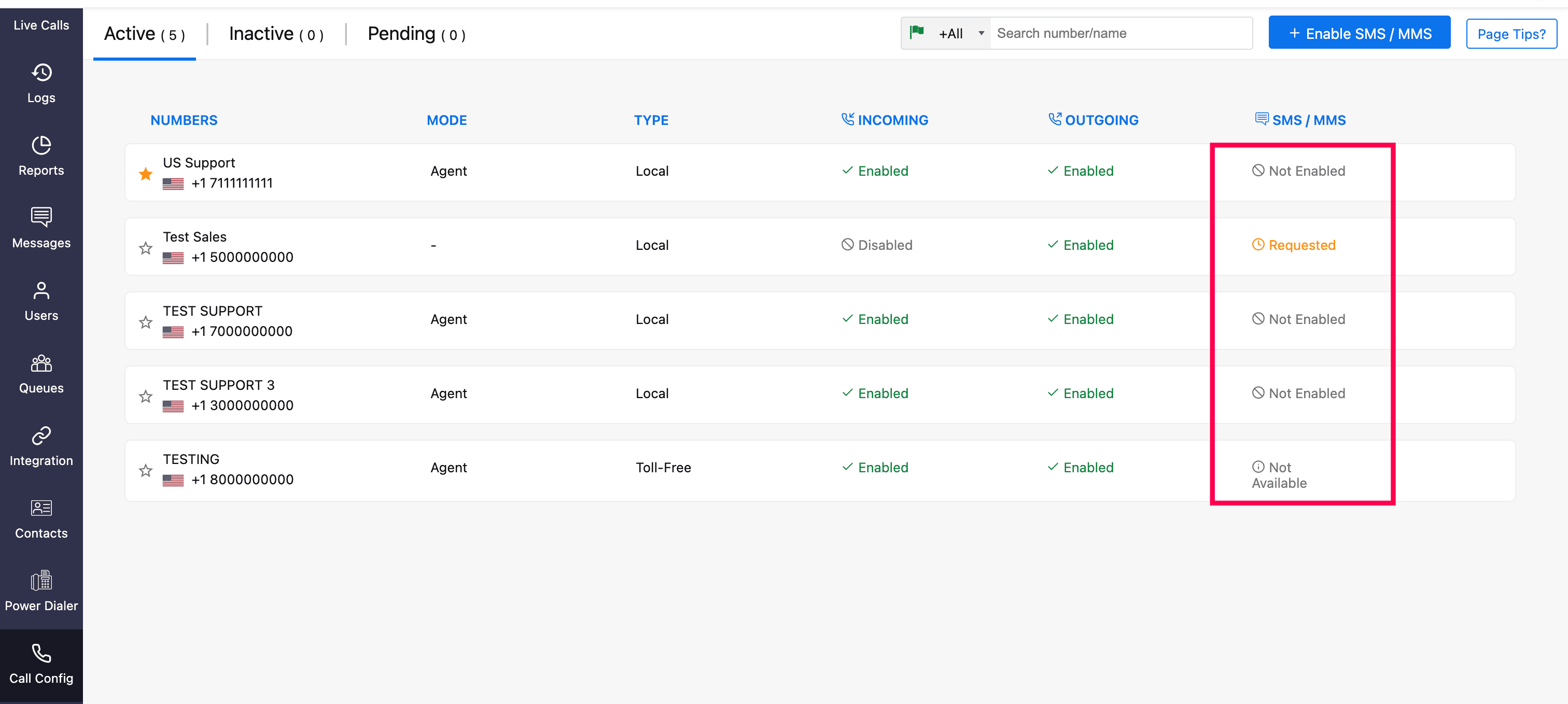Click Agent mode in US Support row
Image resolution: width=1568 pixels, height=704 pixels.
point(449,171)
